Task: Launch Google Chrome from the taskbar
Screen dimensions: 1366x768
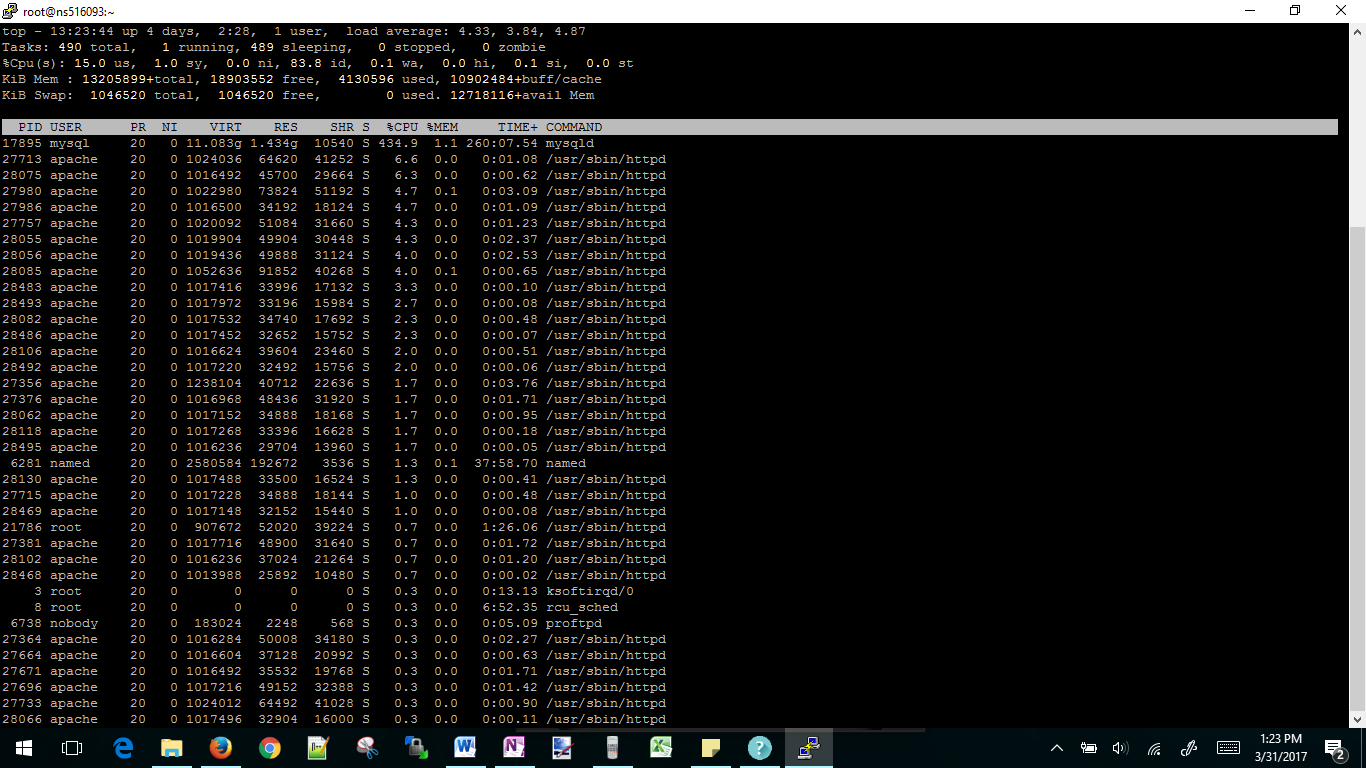Action: 270,748
